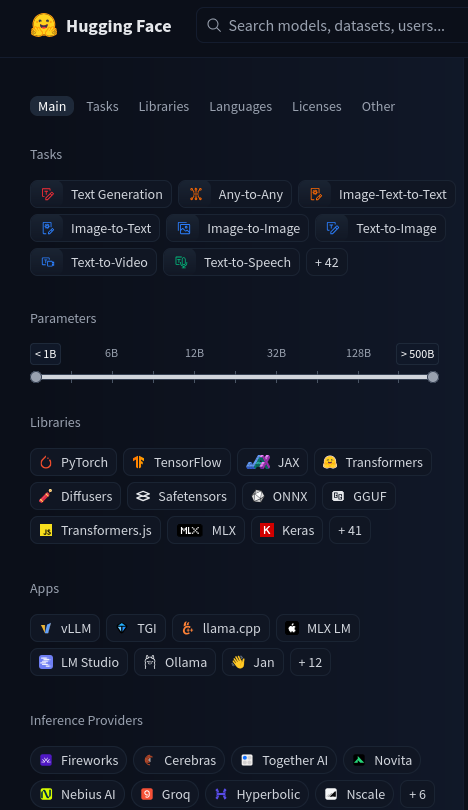Choose the Any-to-Any task icon
The height and width of the screenshot is (810, 468).
click(x=195, y=194)
